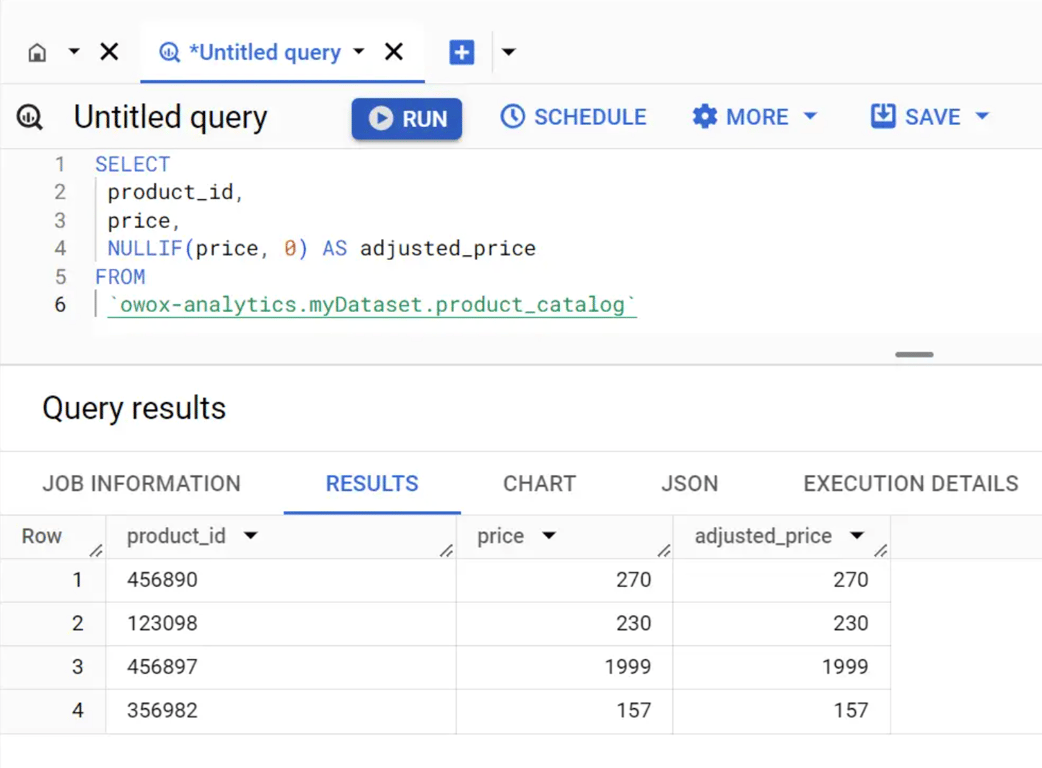The image size is (1042, 768).
Task: Click the gear icon in More
Action: 704,116
